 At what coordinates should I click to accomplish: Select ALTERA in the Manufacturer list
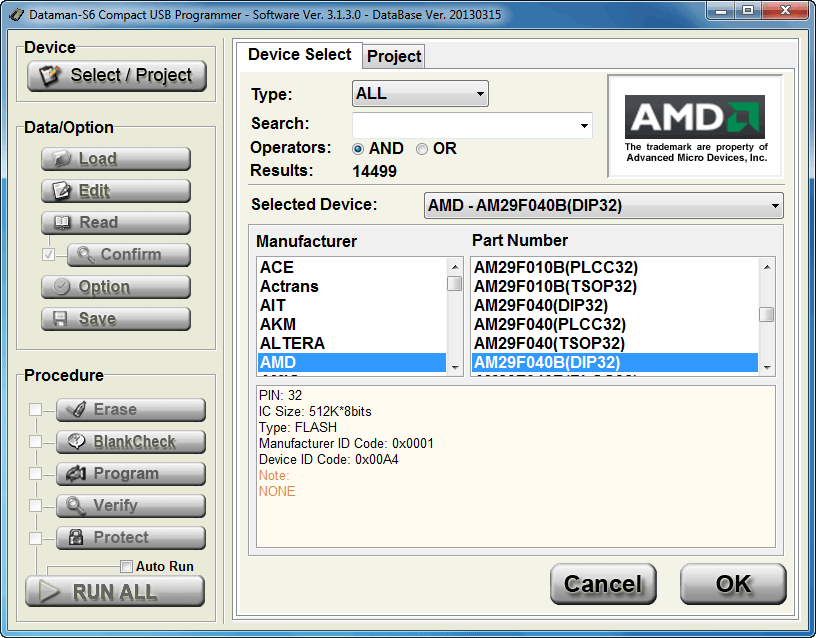pos(292,343)
